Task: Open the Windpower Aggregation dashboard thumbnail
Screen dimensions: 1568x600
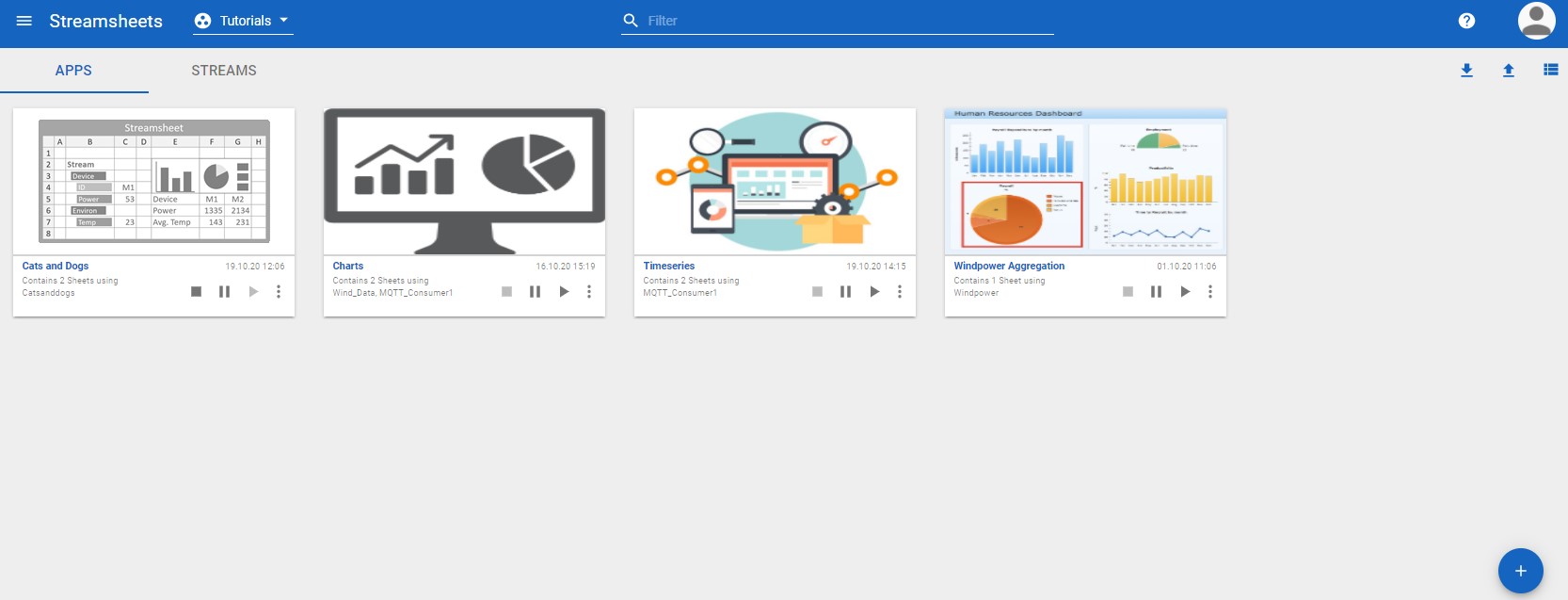Action: 1085,181
